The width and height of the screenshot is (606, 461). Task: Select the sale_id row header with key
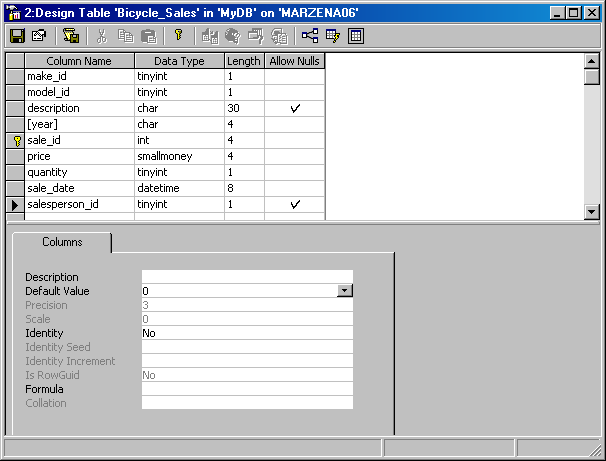tap(15, 140)
